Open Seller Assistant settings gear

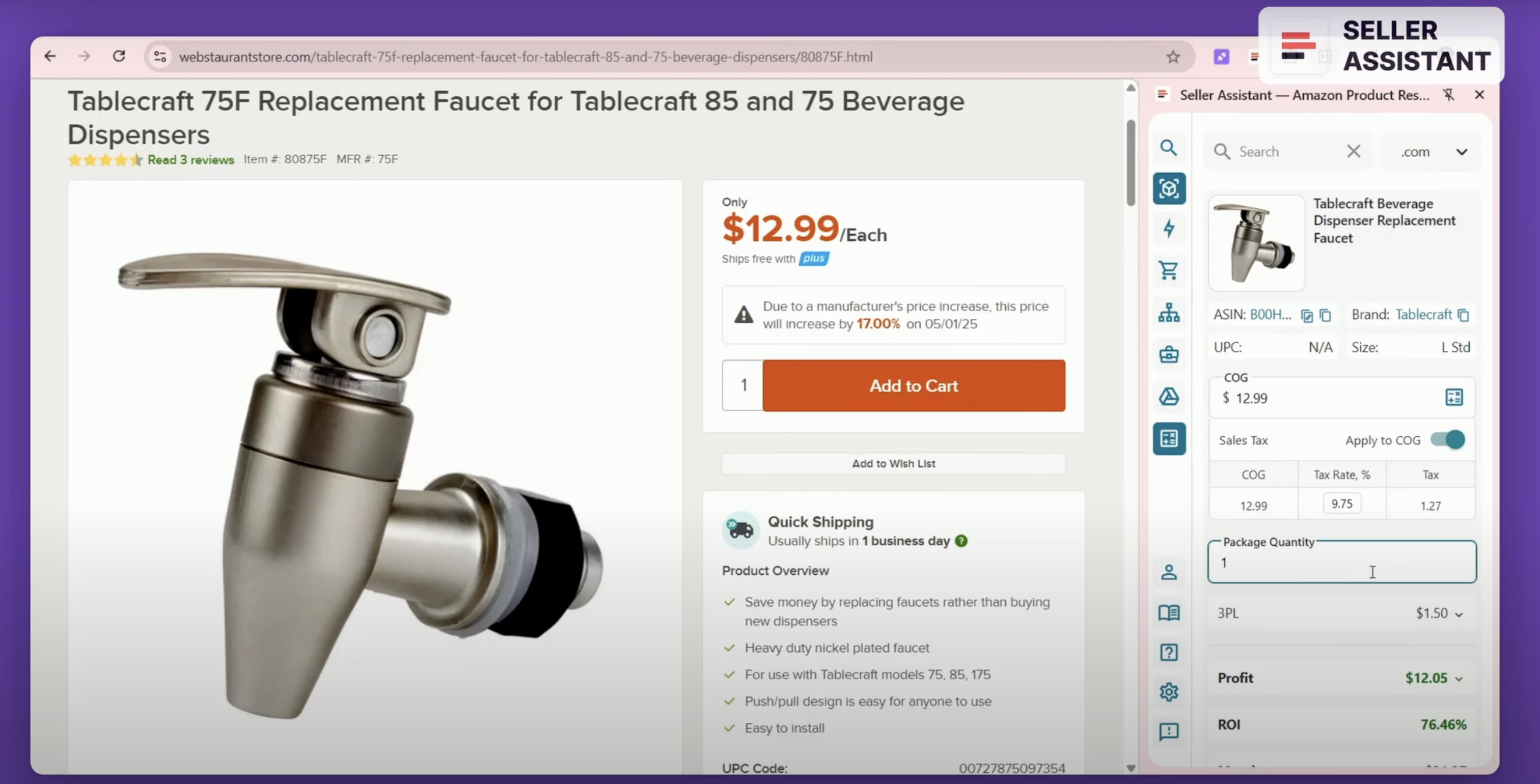1169,692
